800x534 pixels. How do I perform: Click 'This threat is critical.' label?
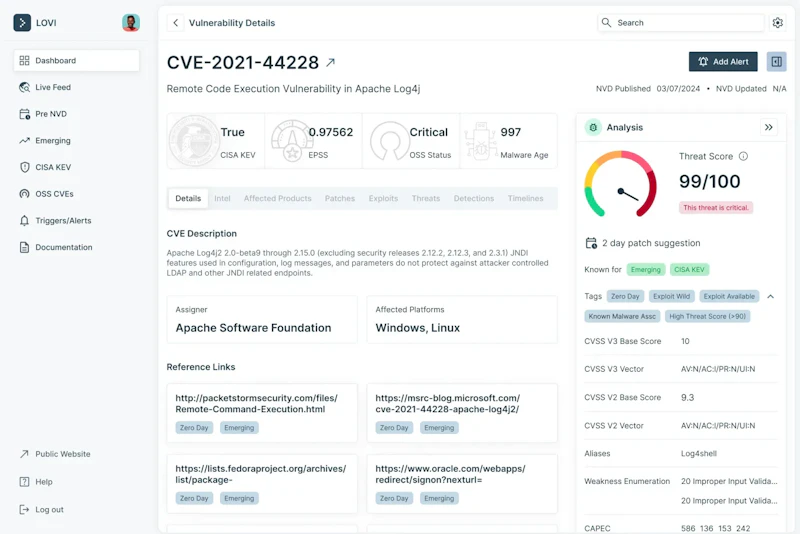click(716, 208)
